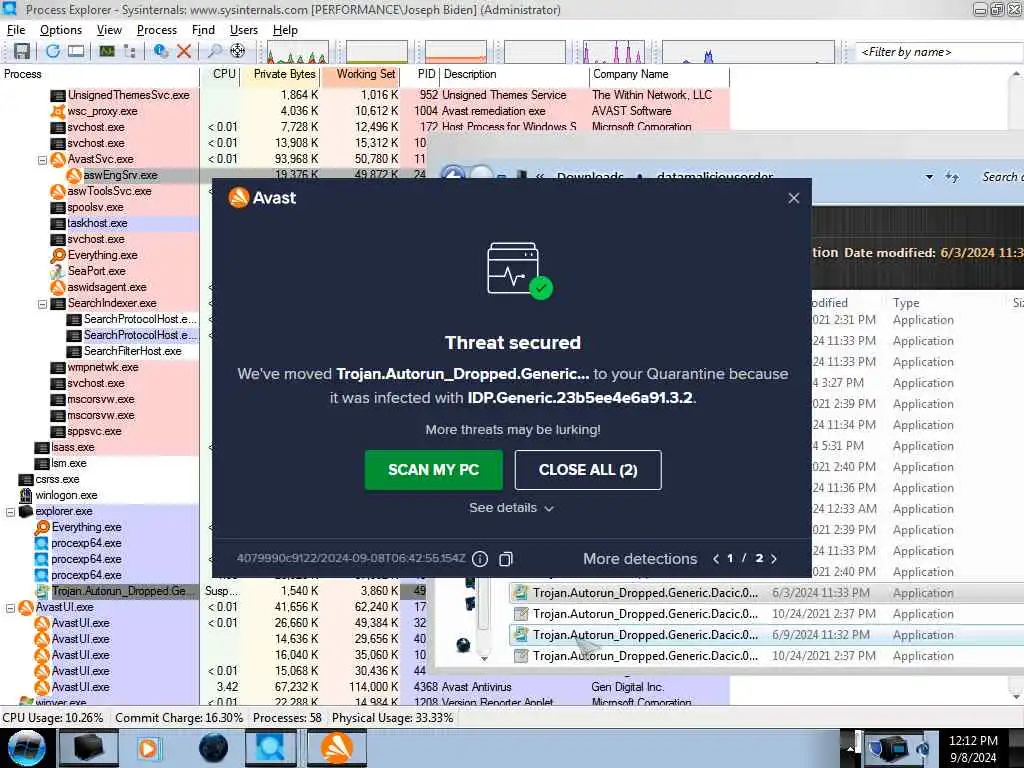Go to previous detection with left arrow
Viewport: 1024px width, 768px height.
click(716, 559)
